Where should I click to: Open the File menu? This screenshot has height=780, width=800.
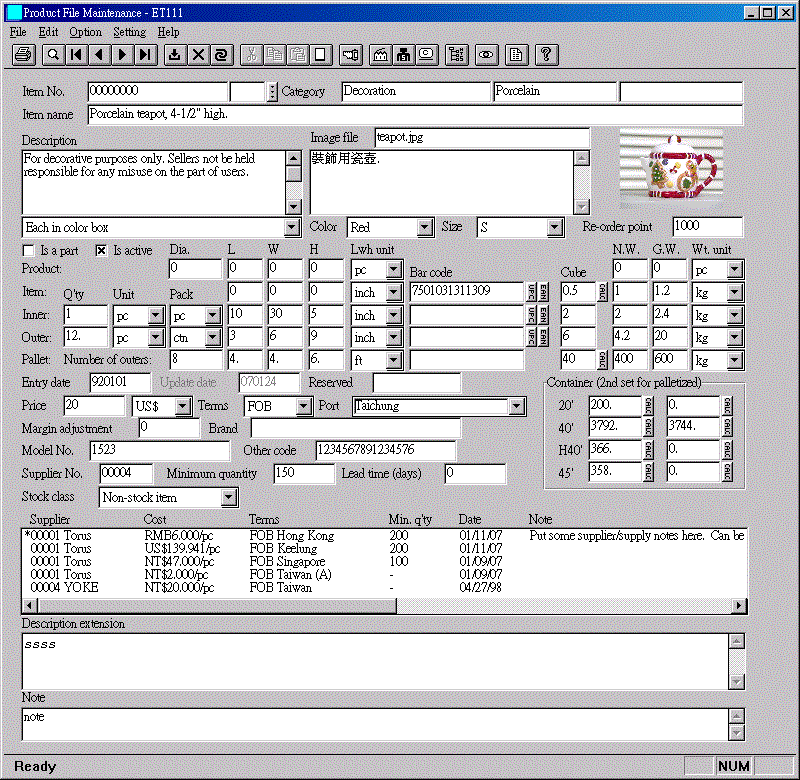(x=18, y=32)
